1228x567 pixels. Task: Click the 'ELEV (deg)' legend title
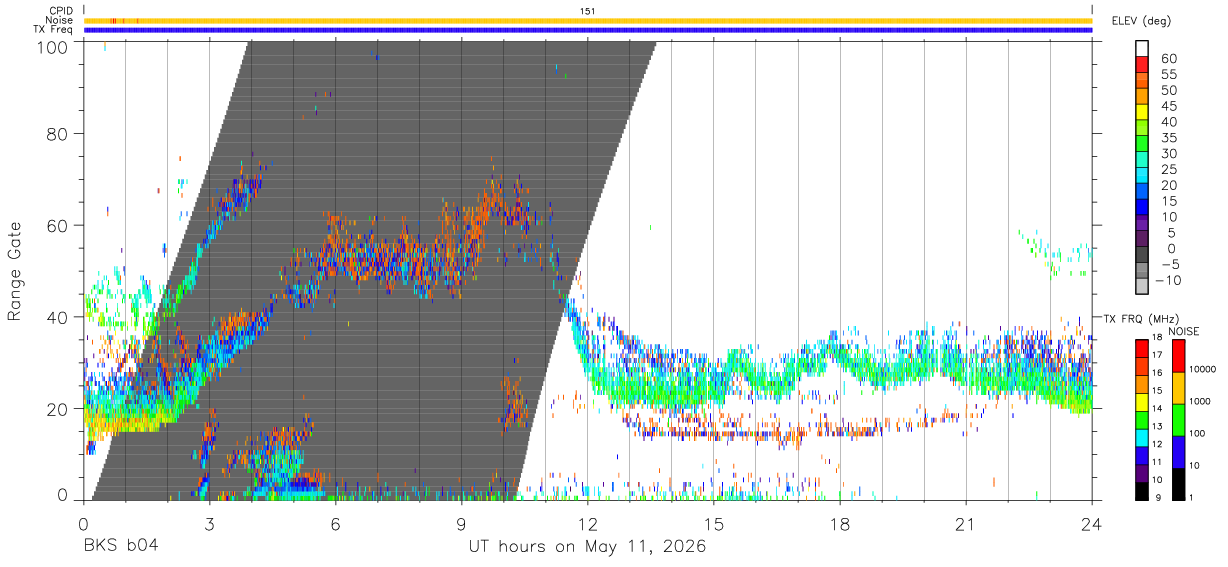click(1142, 20)
